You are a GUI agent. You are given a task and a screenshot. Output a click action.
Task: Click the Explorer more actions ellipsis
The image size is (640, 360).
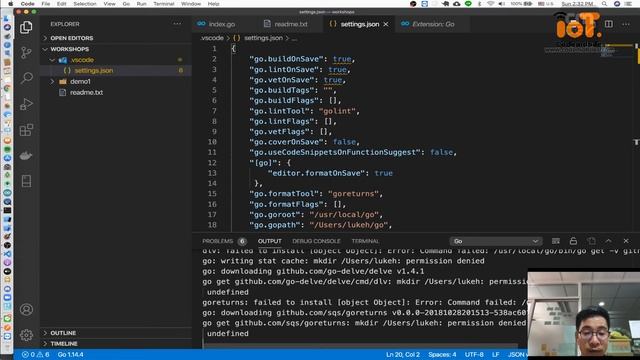pyautogui.click(x=177, y=24)
